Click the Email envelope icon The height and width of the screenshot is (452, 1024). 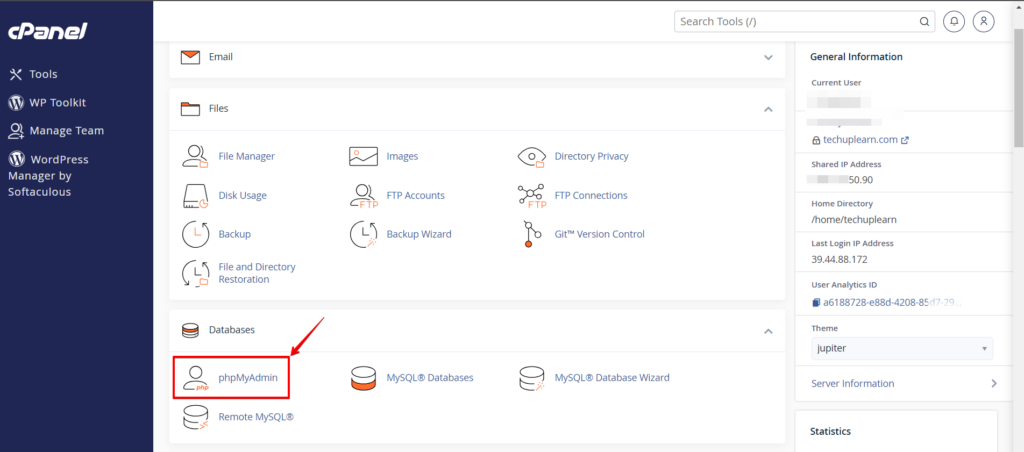pos(190,57)
